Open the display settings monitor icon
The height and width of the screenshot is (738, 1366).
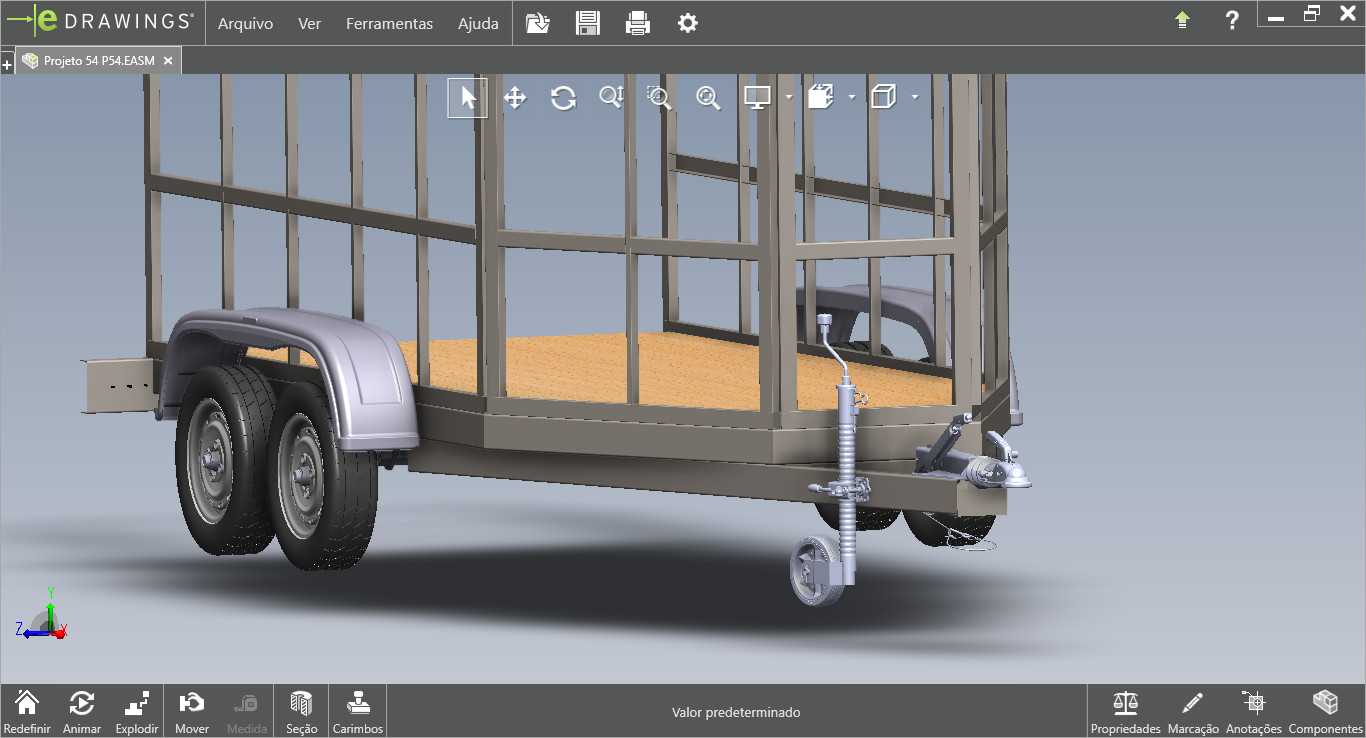click(x=758, y=97)
